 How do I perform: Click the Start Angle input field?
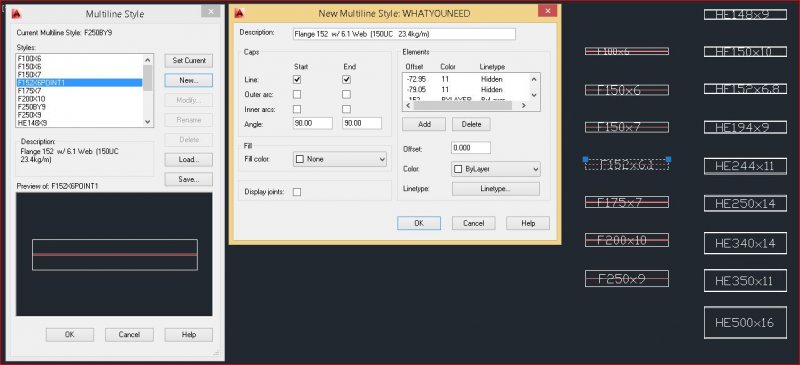click(x=313, y=124)
